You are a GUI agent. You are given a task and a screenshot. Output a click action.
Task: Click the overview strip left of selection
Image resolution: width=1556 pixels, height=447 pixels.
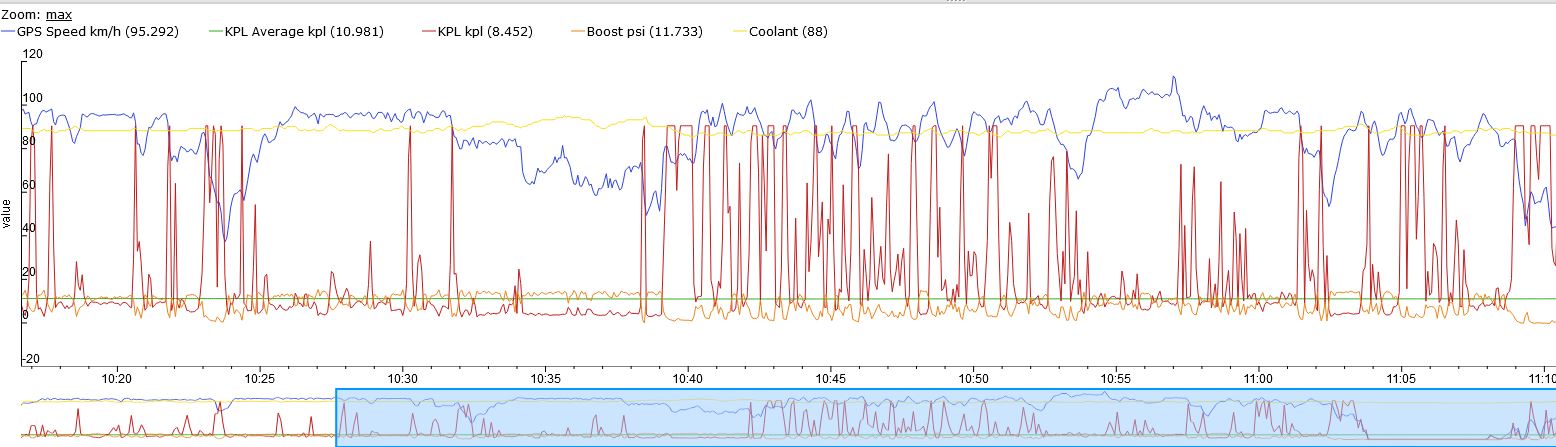(178, 418)
